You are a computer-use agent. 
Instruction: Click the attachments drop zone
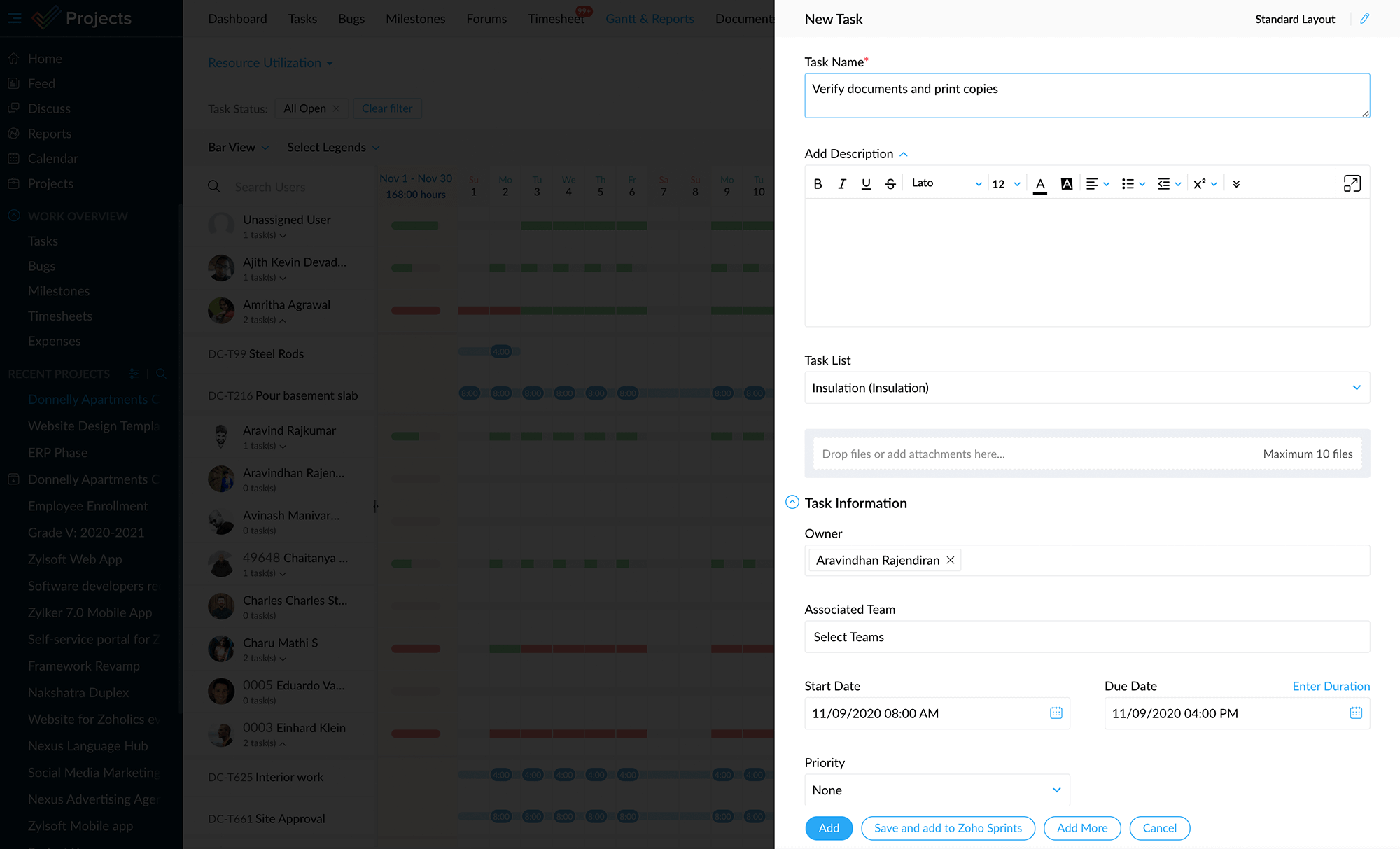[x=1087, y=454]
